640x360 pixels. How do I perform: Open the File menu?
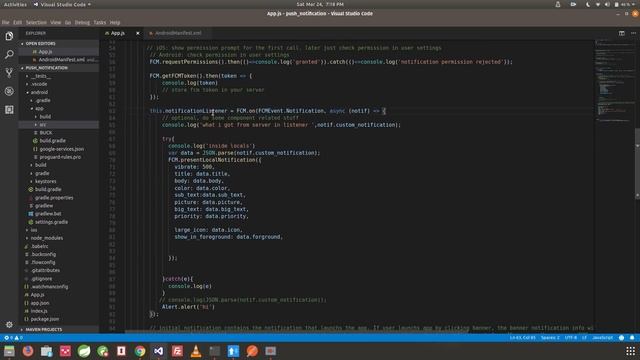tap(5, 22)
